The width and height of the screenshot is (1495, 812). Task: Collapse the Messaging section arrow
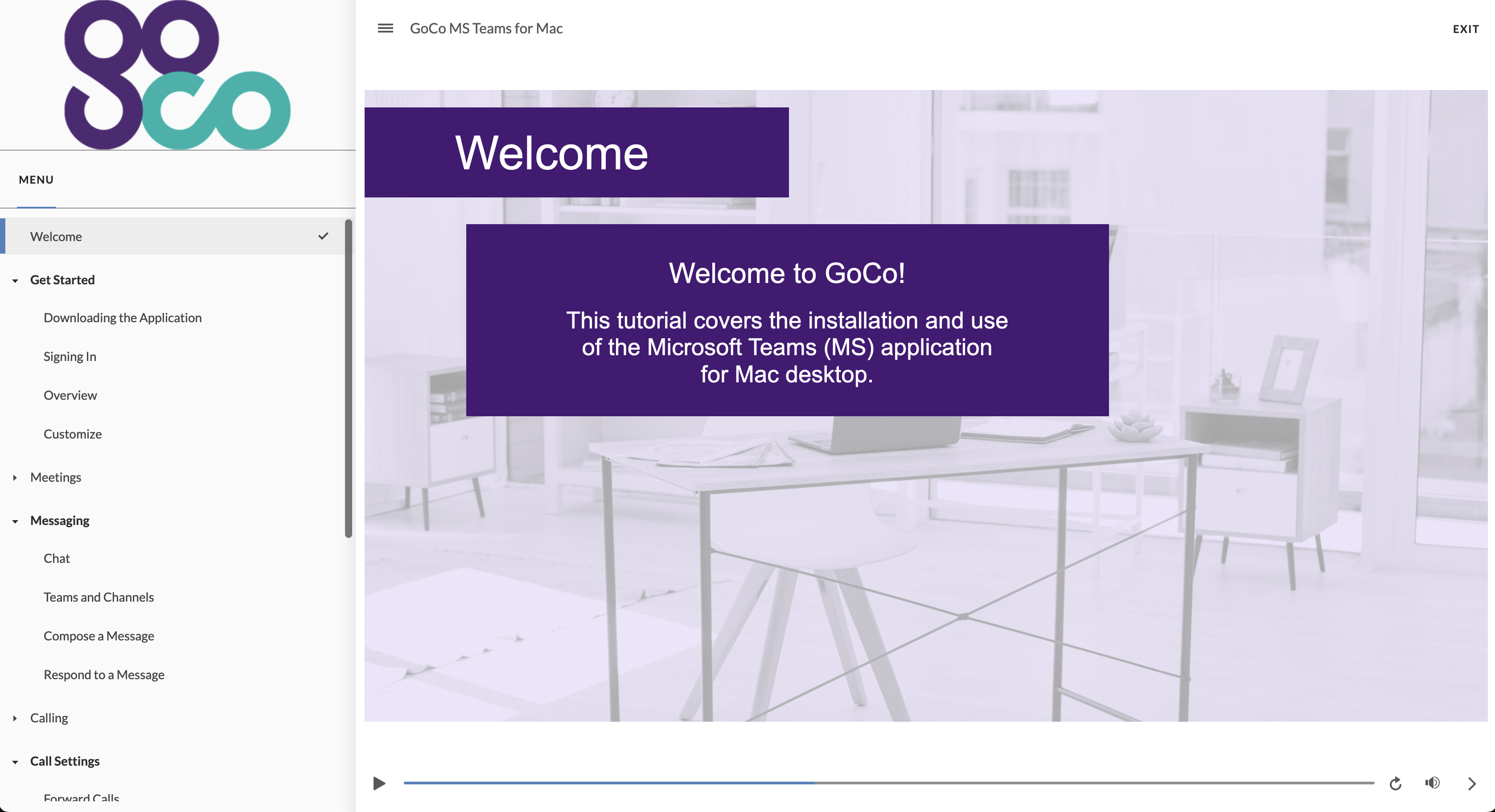pyautogui.click(x=15, y=521)
